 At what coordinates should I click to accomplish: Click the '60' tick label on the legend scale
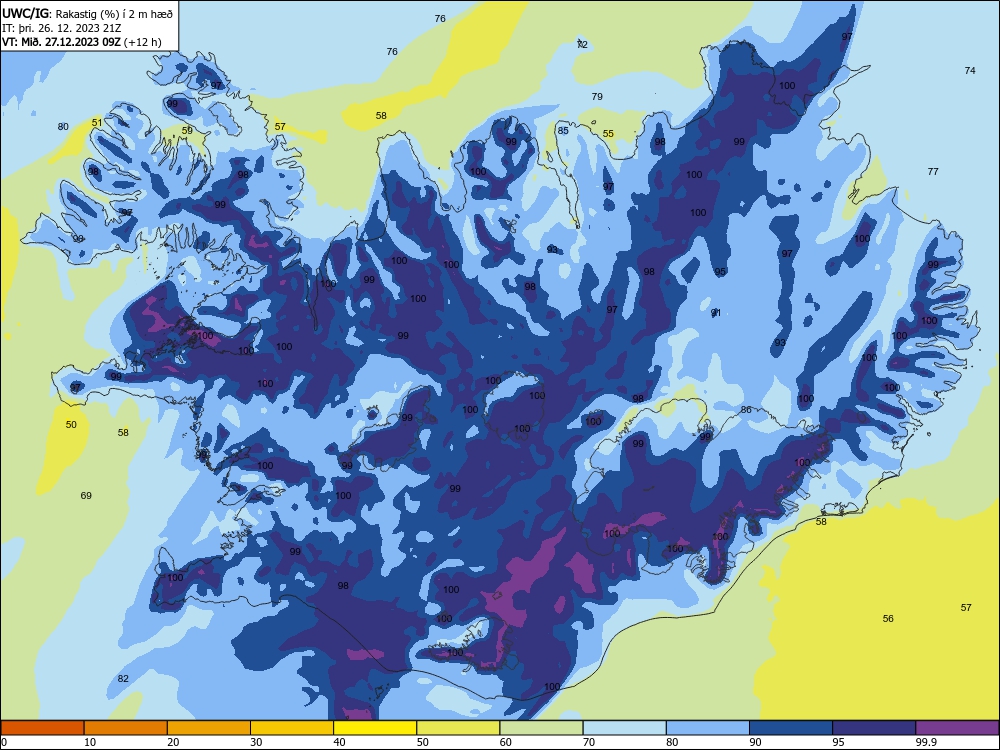pos(506,742)
